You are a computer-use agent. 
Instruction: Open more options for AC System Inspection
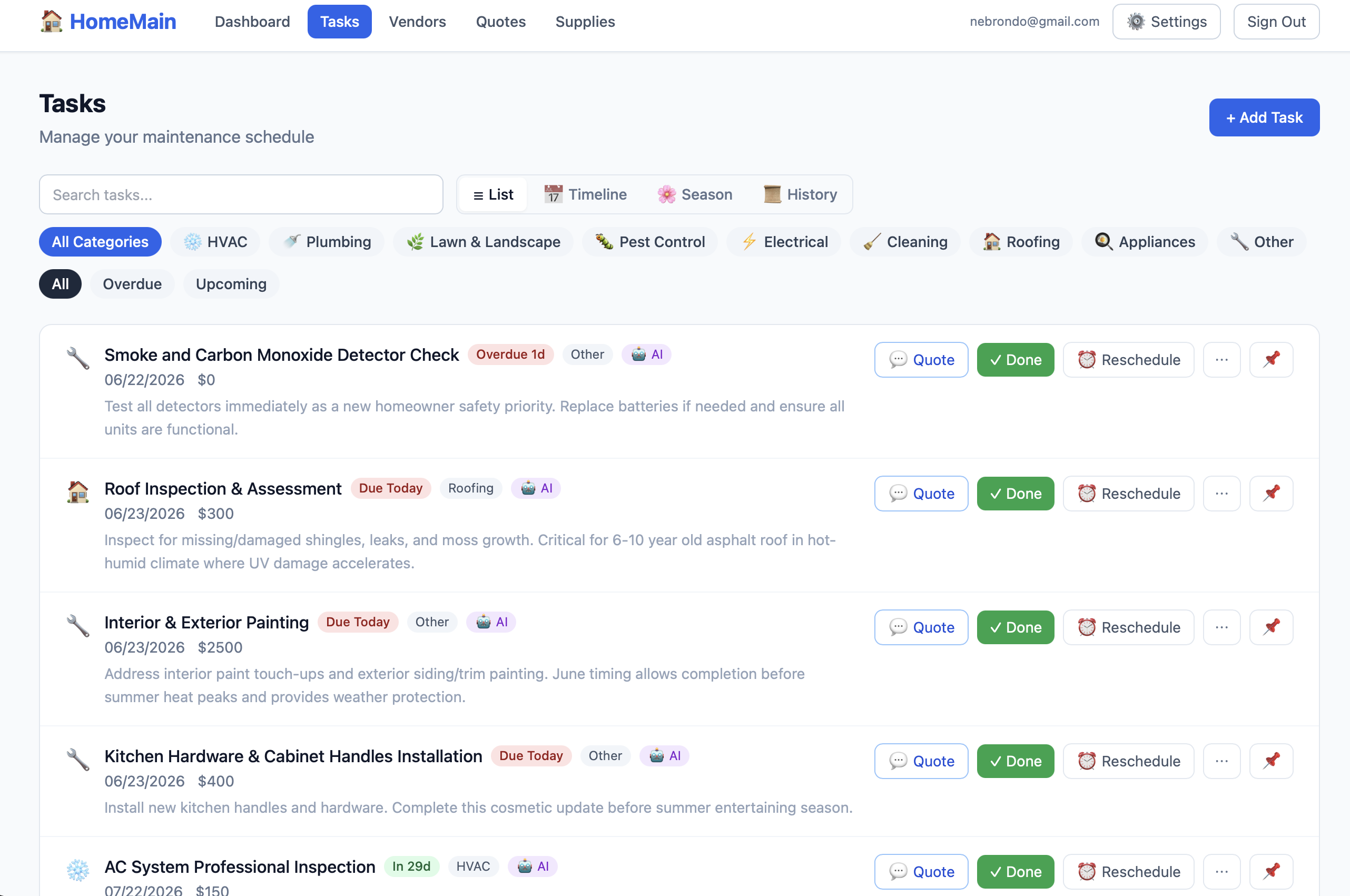coord(1221,871)
